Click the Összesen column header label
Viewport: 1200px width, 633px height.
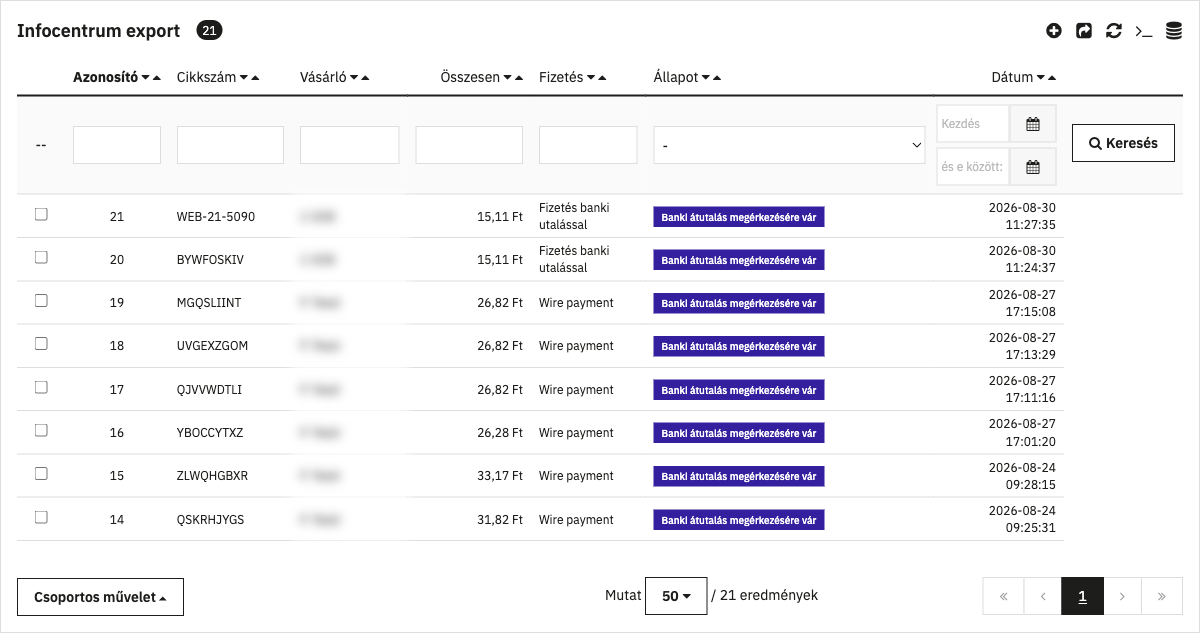pyautogui.click(x=470, y=77)
